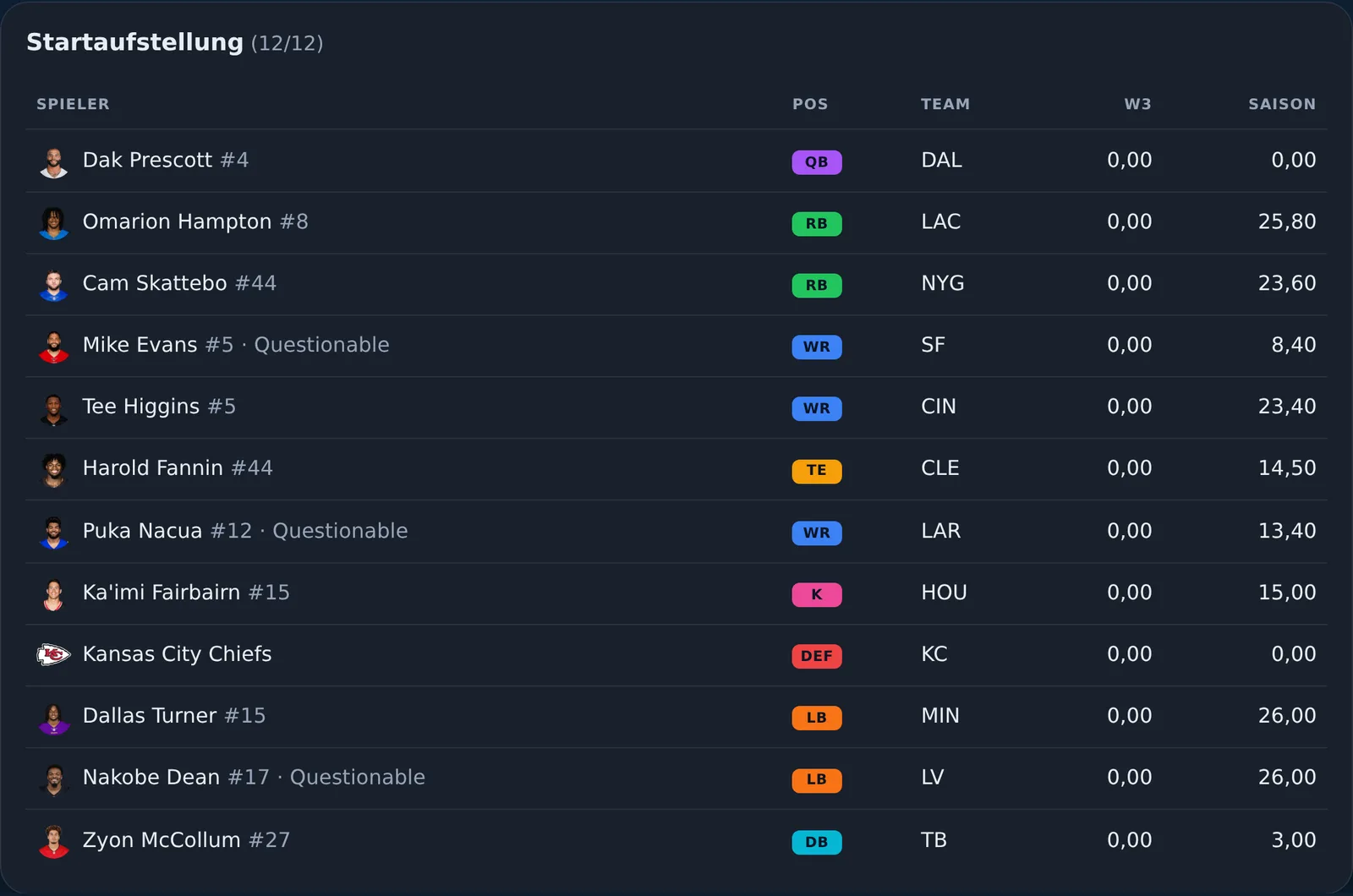Click Dallas Turner's LB badge
This screenshot has height=896, width=1353.
click(817, 718)
